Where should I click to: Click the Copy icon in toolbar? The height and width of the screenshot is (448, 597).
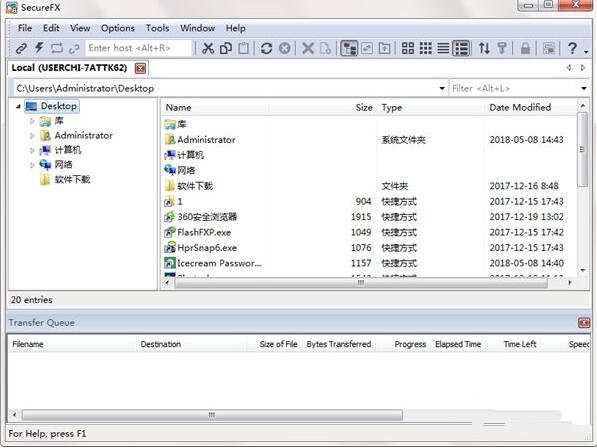coord(226,48)
